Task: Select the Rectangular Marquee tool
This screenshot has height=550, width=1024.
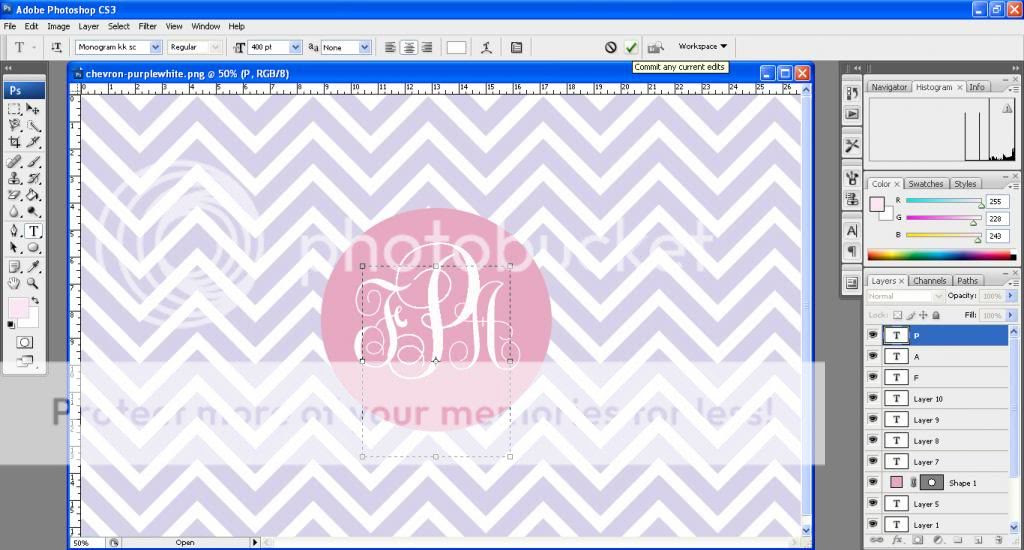Action: click(14, 109)
